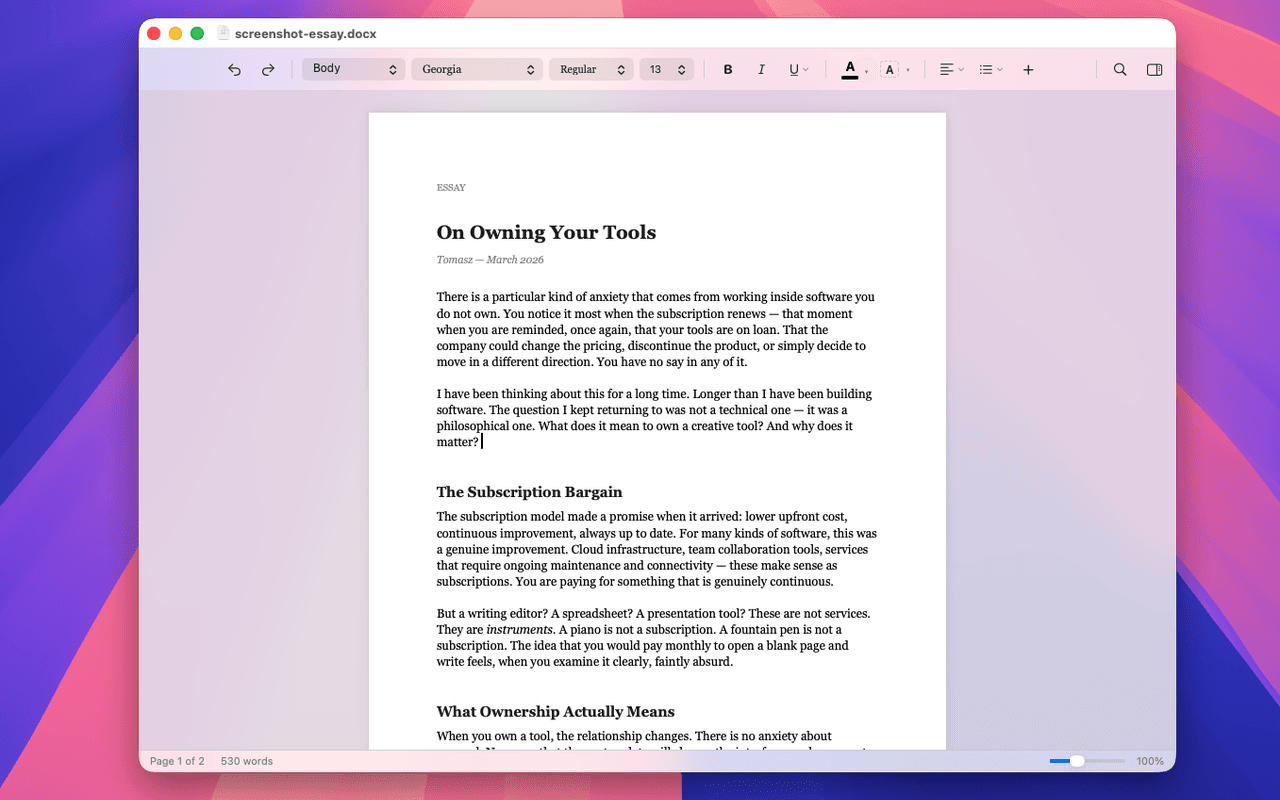Image resolution: width=1280 pixels, height=800 pixels.
Task: Click the Redo arrow
Action: (267, 69)
